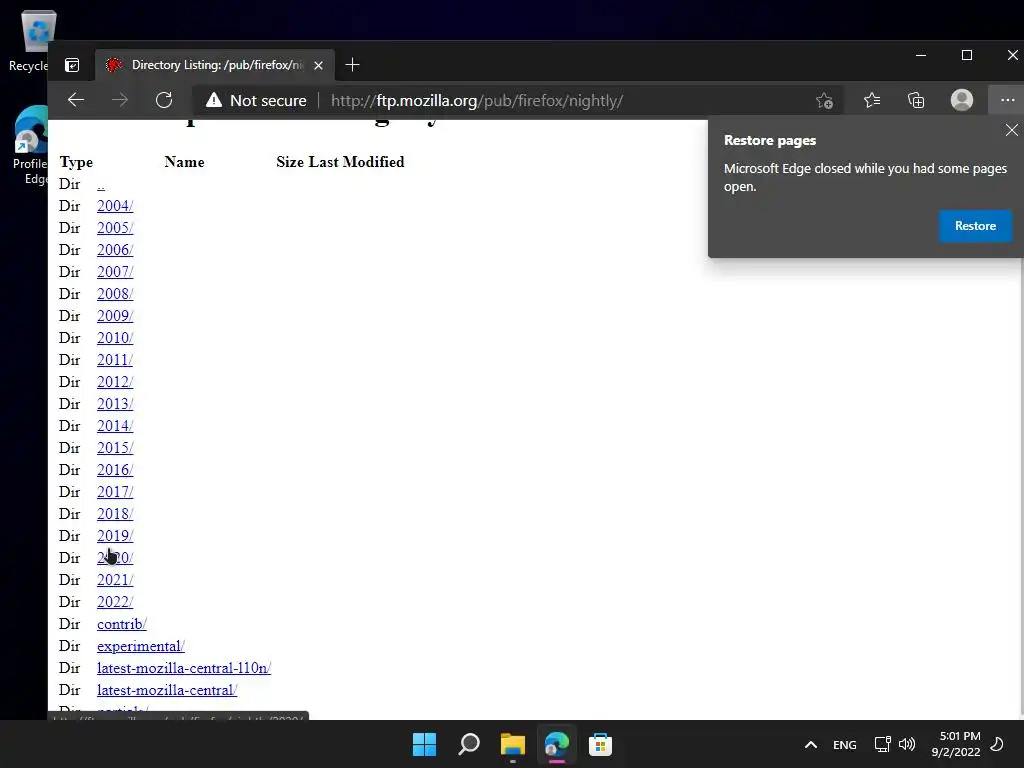1024x768 pixels.
Task: Open the notifications moon icon
Action: coord(997,744)
